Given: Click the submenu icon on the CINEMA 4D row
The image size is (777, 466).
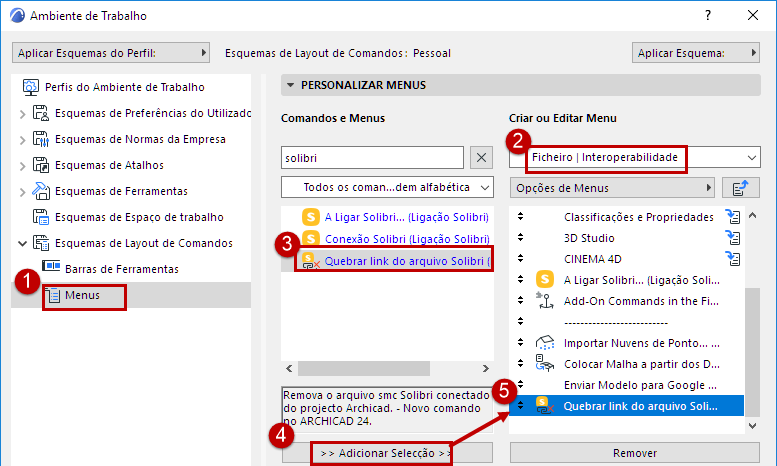Looking at the screenshot, I should tap(733, 259).
